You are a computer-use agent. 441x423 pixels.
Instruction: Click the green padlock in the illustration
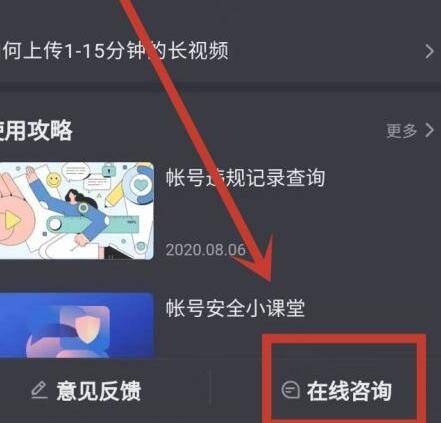pyautogui.click(x=107, y=170)
